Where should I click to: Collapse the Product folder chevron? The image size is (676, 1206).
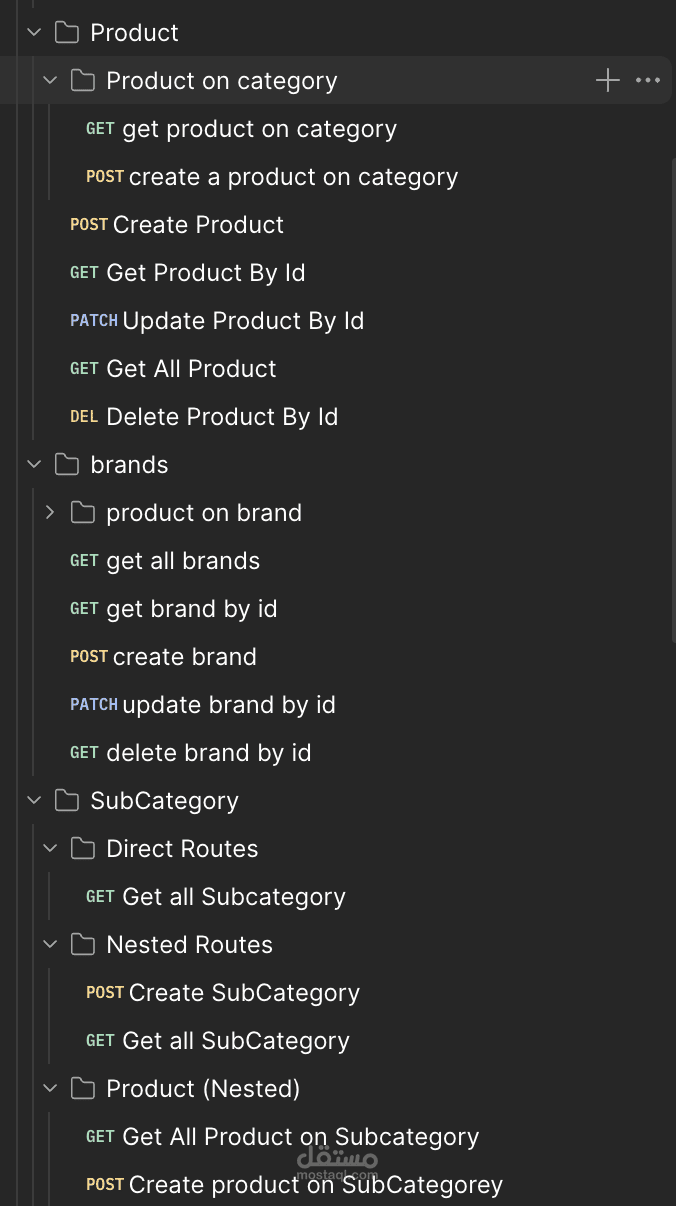tap(34, 33)
